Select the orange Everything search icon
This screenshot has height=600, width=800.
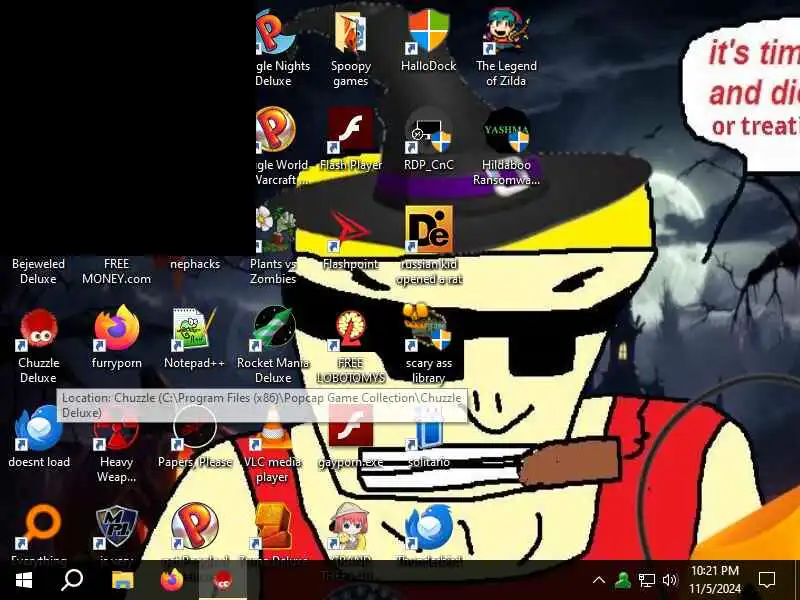41,526
